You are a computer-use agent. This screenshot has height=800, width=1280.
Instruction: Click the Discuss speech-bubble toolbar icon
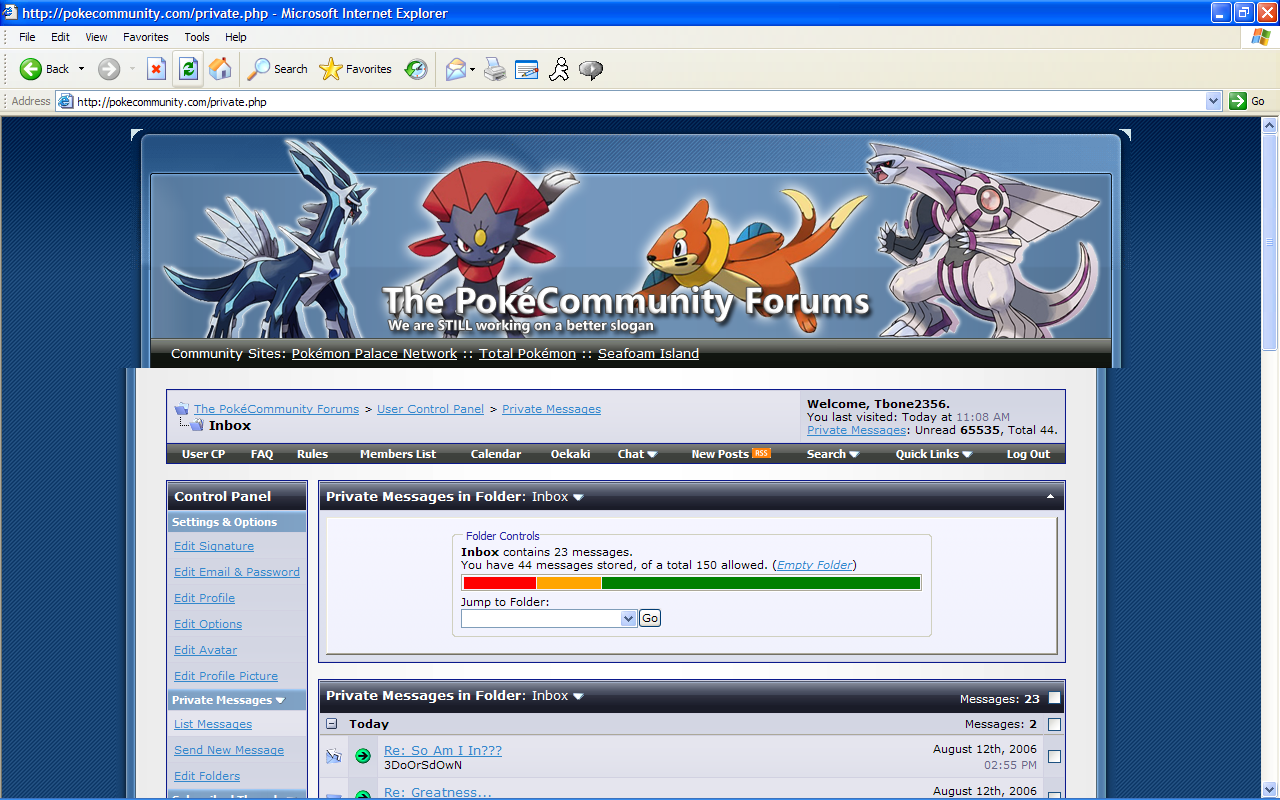pos(591,69)
